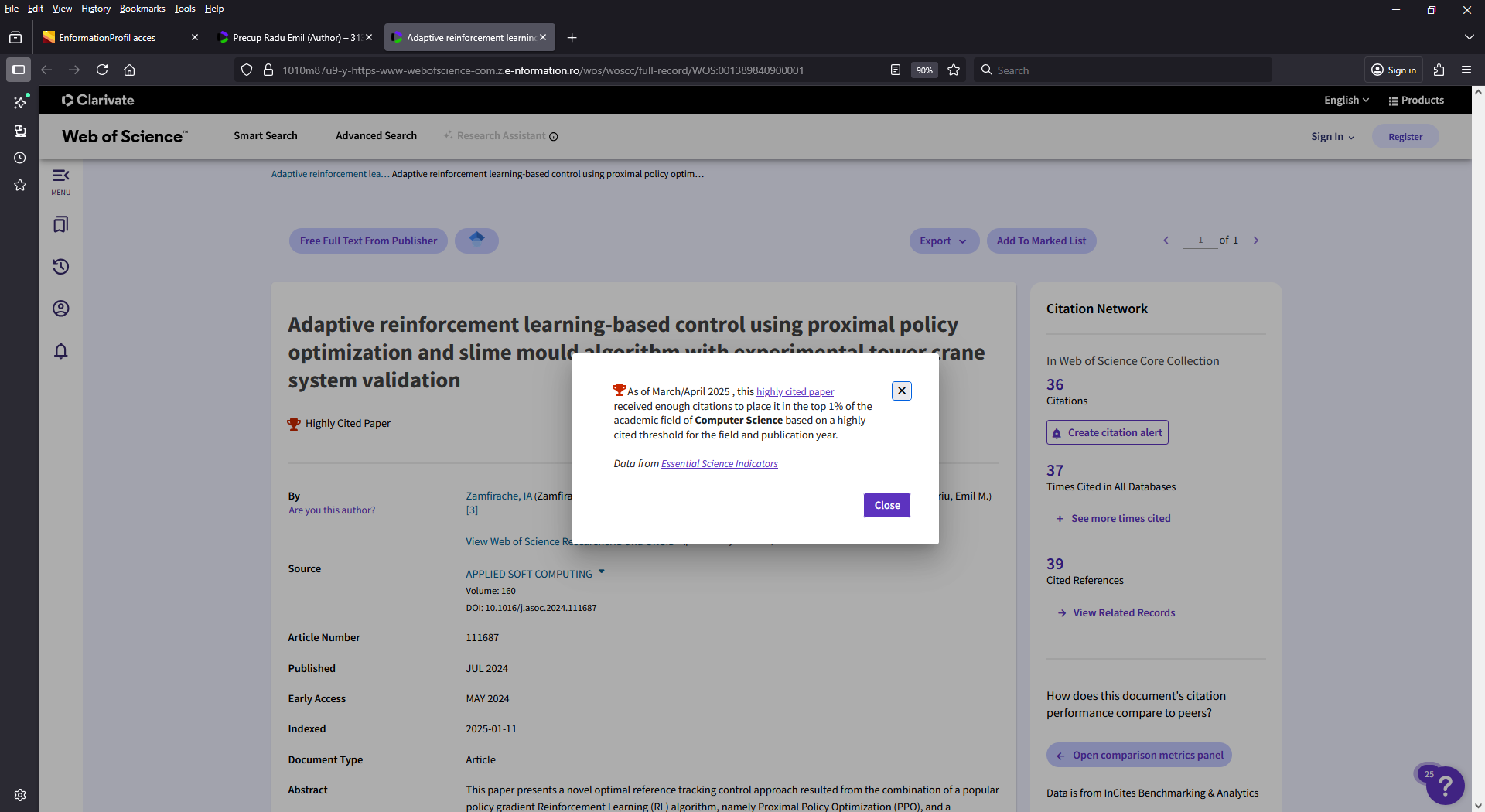Open the Web of Science side menu icon
This screenshot has width=1485, height=812.
(x=60, y=181)
